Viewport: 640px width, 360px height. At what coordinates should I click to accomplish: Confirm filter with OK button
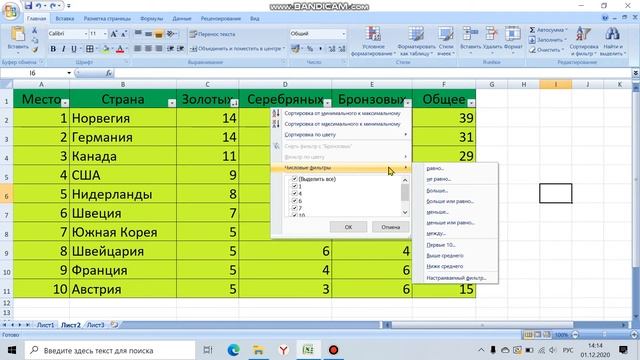348,227
